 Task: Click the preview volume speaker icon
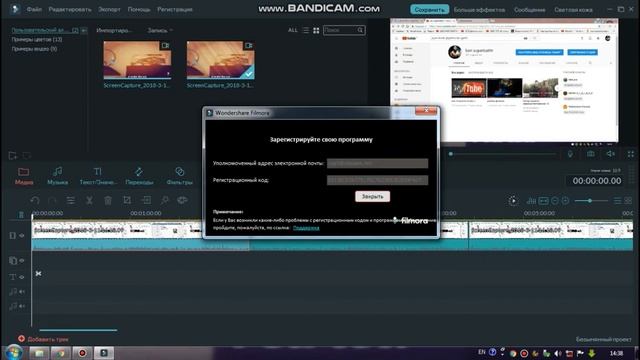[610, 154]
